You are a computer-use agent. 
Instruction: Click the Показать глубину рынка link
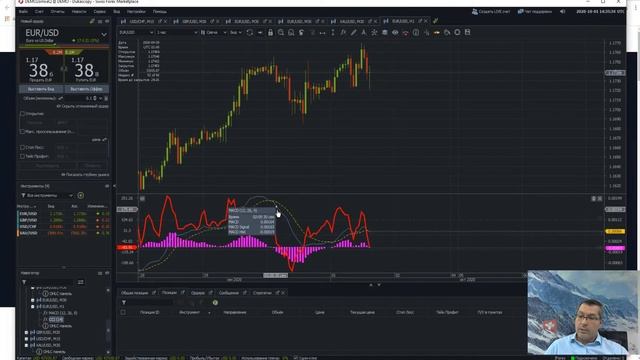click(x=85, y=174)
